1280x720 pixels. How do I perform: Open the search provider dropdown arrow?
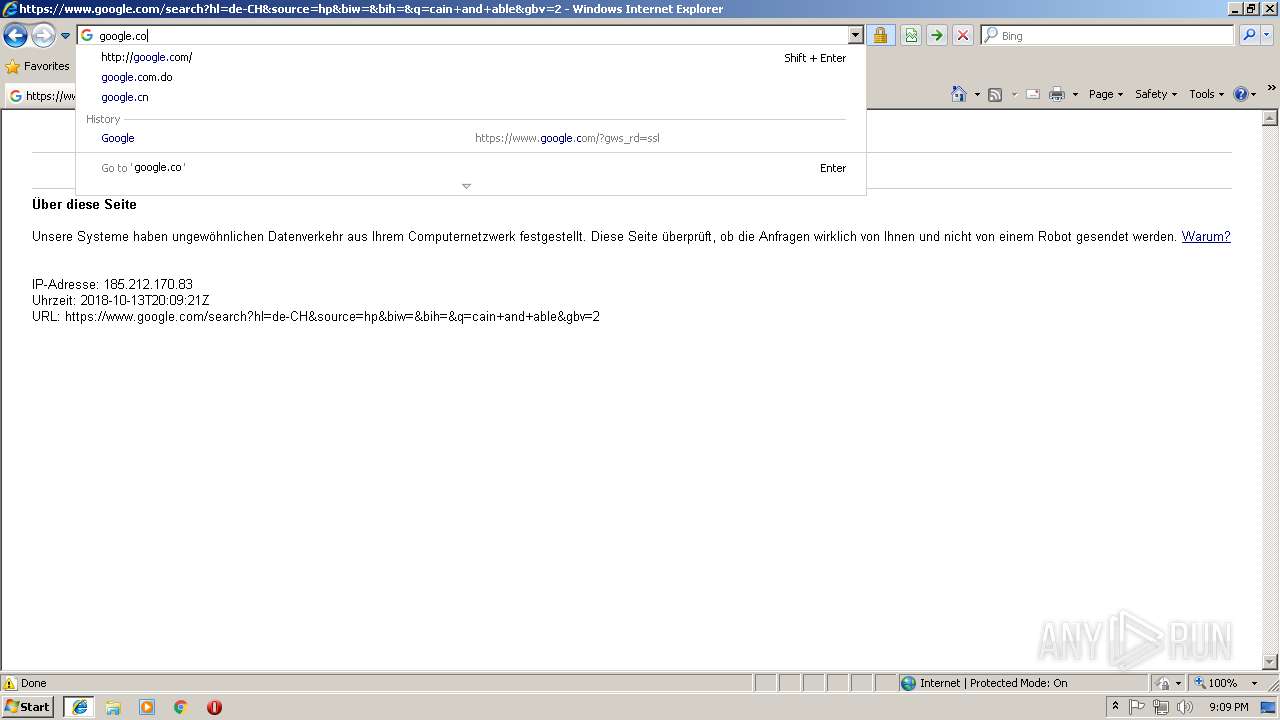coord(1267,35)
